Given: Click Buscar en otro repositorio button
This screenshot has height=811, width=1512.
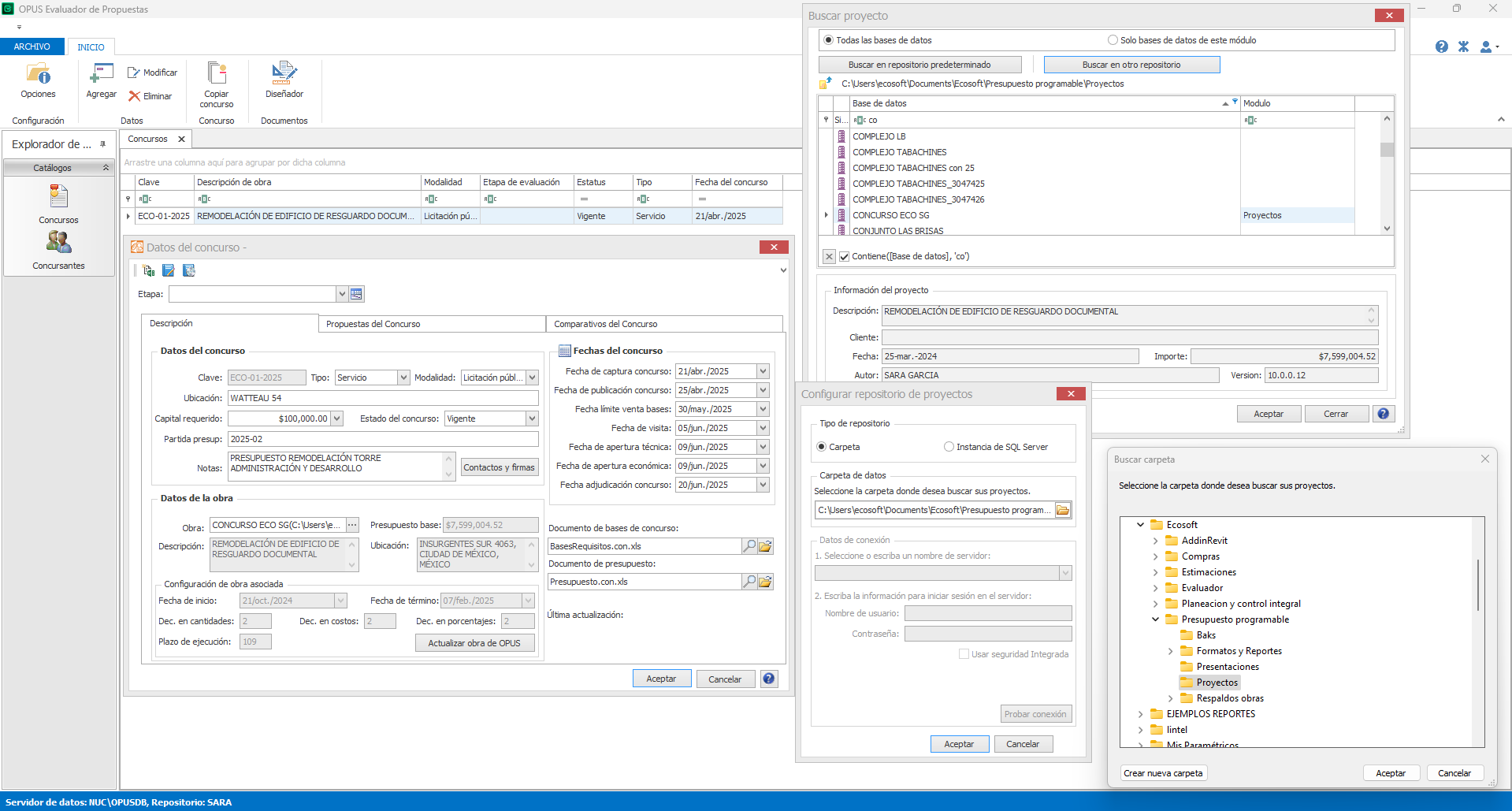Looking at the screenshot, I should [1131, 65].
